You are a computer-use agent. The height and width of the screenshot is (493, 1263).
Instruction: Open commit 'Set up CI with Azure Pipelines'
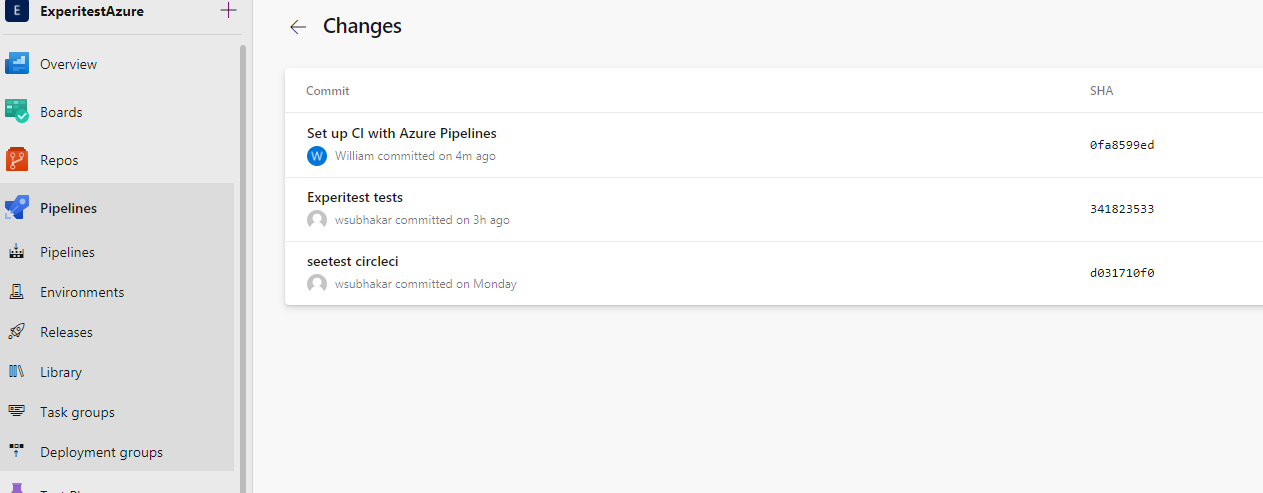click(x=402, y=133)
